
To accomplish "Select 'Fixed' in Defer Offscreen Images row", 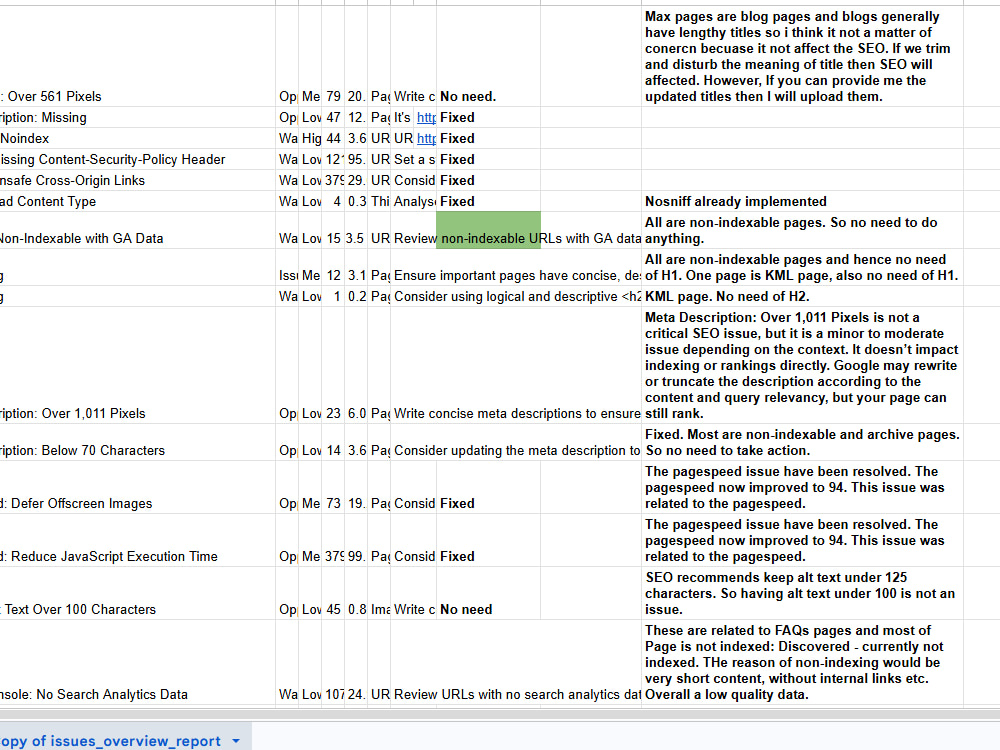I will pyautogui.click(x=489, y=487).
